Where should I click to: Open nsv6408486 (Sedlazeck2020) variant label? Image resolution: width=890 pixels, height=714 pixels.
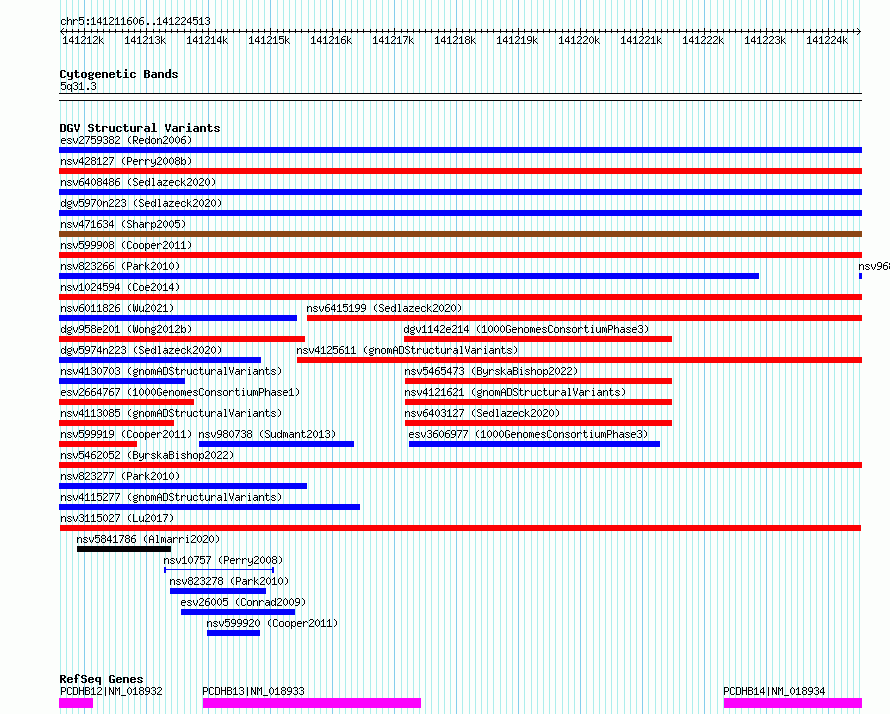tap(138, 182)
